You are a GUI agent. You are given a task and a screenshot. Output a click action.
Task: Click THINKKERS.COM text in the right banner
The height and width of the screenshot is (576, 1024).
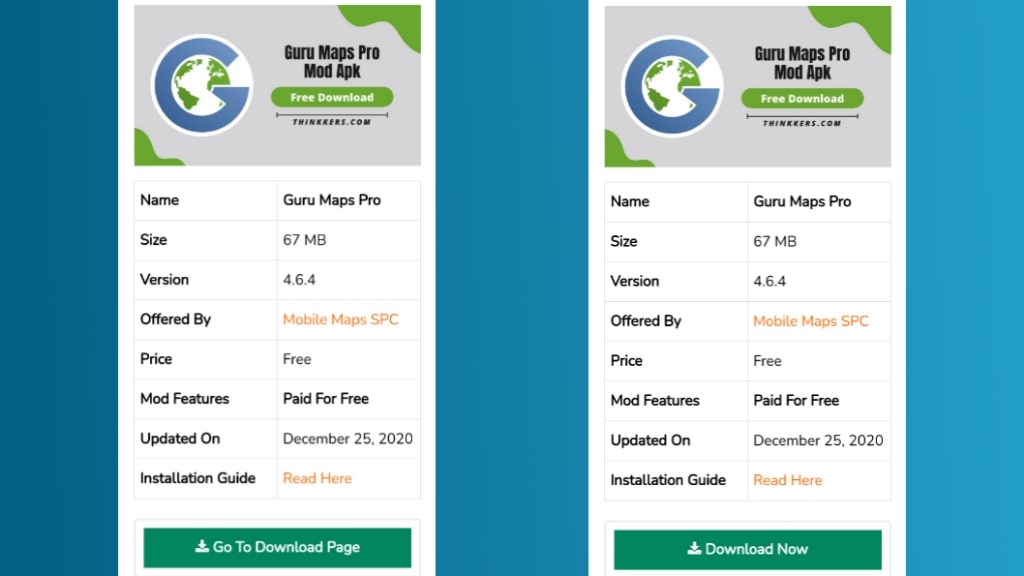click(x=802, y=123)
